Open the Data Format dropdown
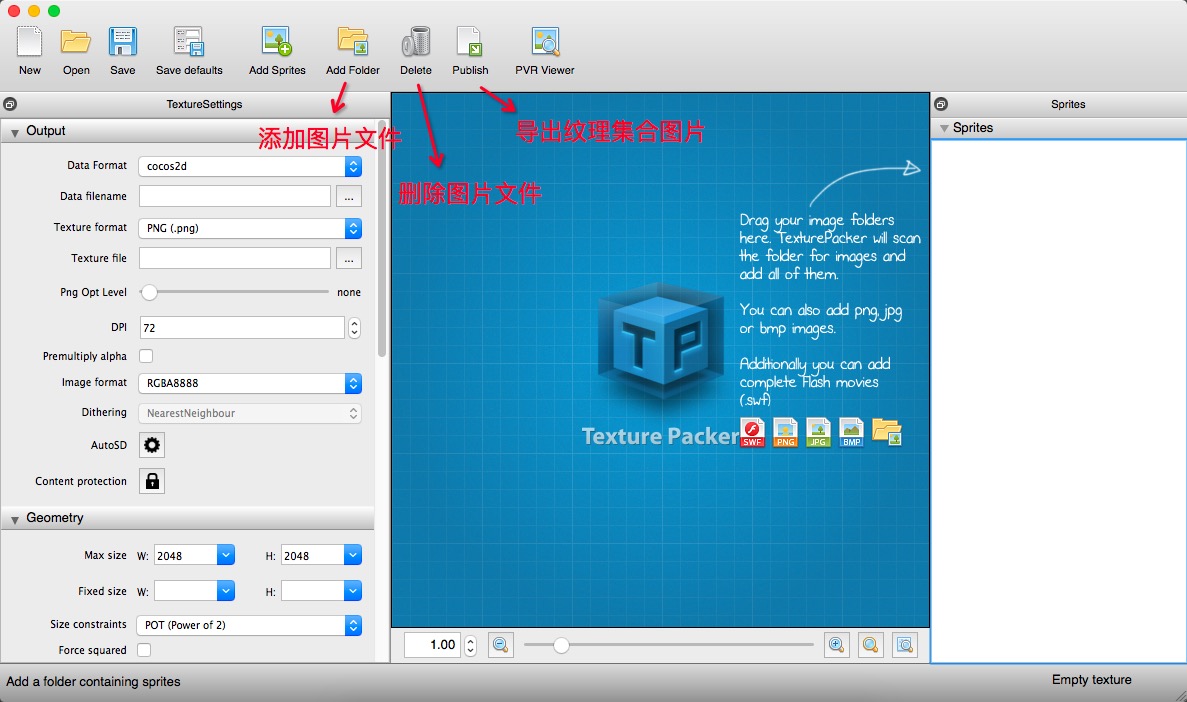The height and width of the screenshot is (702, 1187). point(249,165)
